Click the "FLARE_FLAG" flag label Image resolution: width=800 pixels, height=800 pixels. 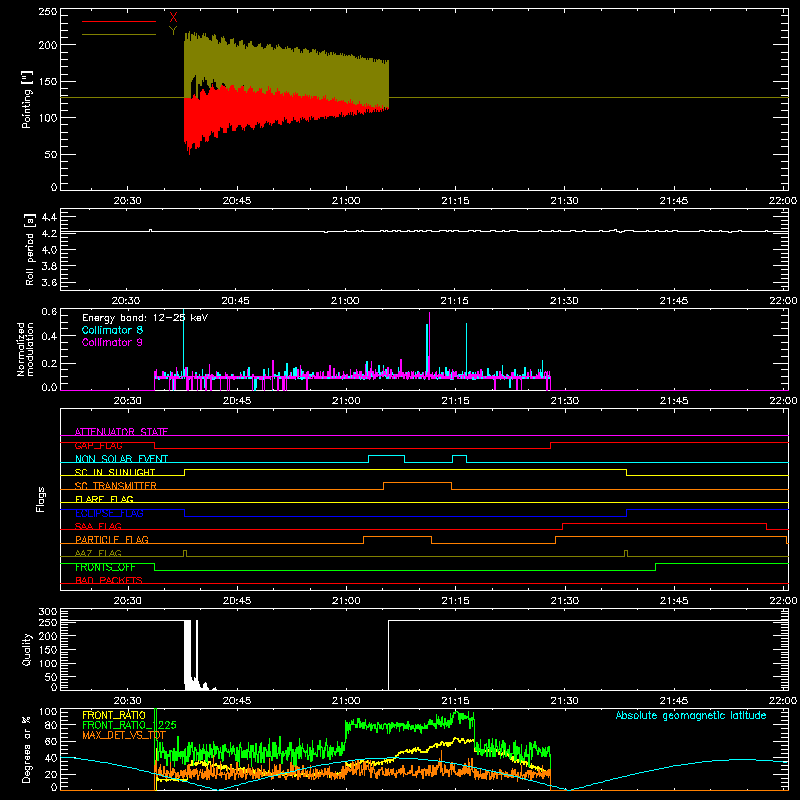click(x=104, y=499)
